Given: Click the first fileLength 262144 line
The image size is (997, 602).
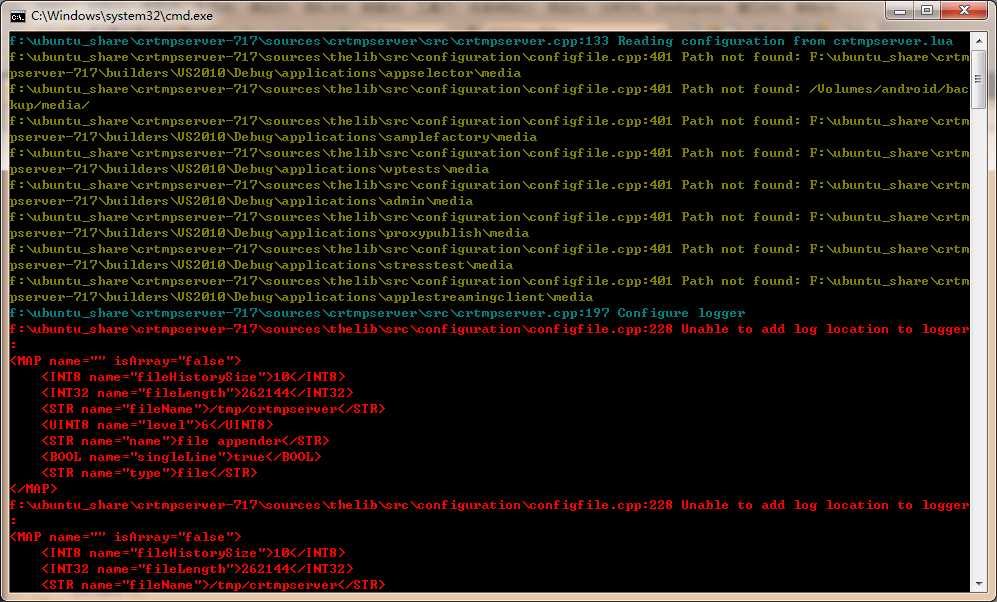Looking at the screenshot, I should click(x=197, y=393).
